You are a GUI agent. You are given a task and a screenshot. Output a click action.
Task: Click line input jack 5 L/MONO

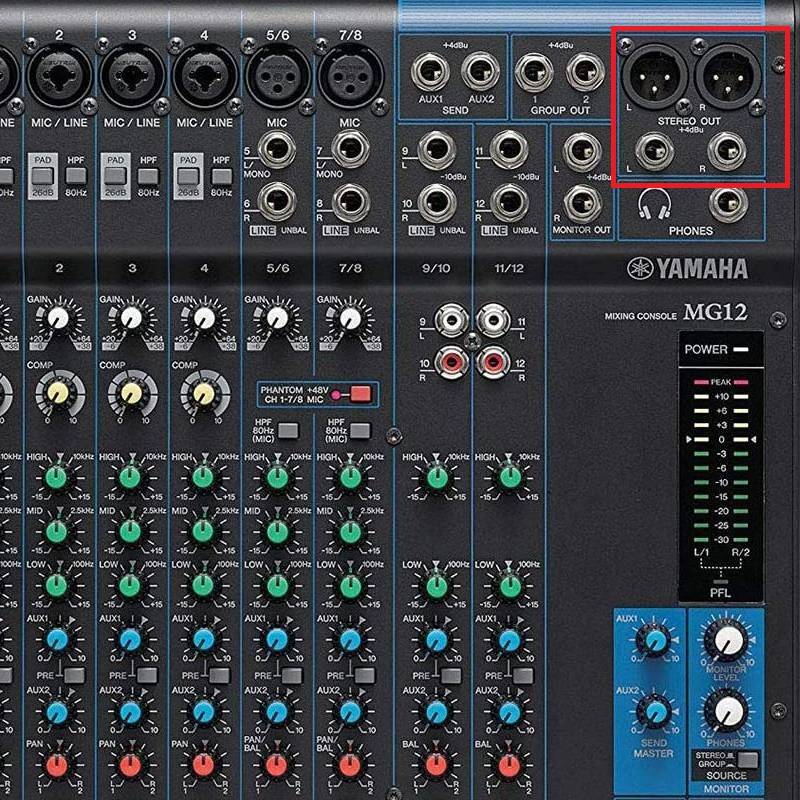point(277,150)
